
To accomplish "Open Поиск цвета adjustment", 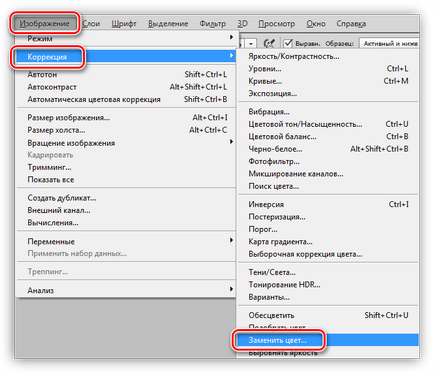I will click(x=328, y=186).
